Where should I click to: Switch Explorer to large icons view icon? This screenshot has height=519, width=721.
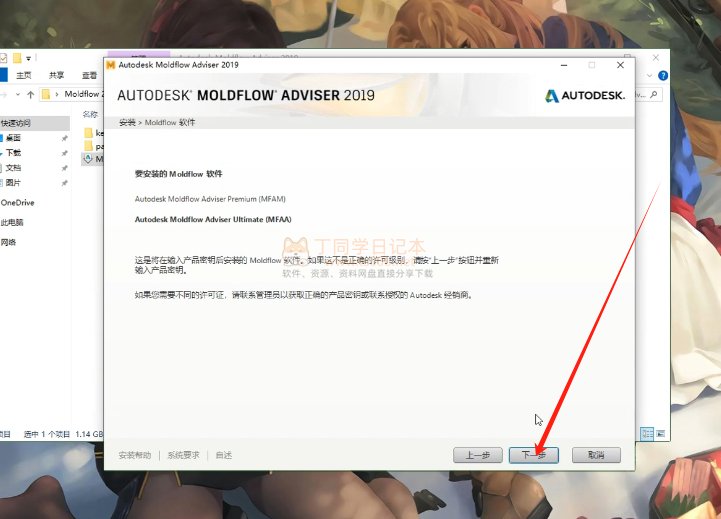[x=660, y=433]
